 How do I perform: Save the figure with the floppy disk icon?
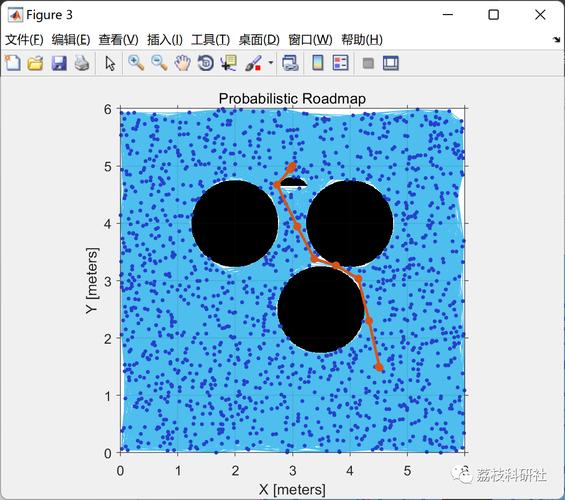pos(59,63)
